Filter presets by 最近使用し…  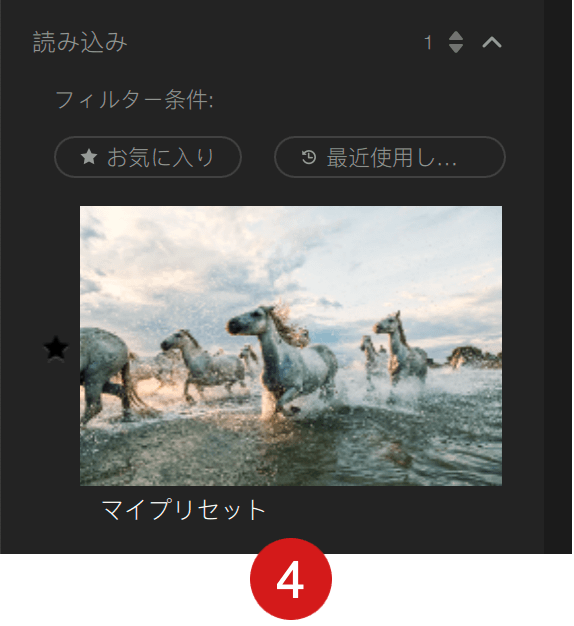(390, 157)
